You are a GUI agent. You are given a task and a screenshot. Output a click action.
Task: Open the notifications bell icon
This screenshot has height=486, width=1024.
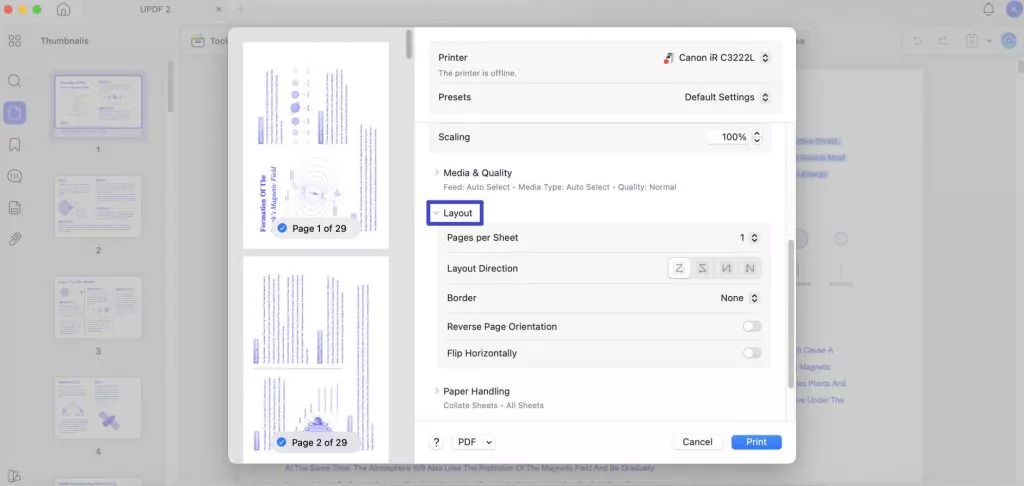(x=989, y=10)
